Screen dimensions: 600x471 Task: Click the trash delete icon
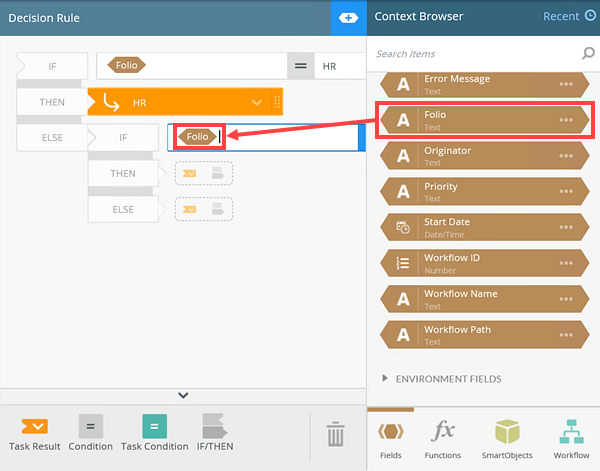336,434
